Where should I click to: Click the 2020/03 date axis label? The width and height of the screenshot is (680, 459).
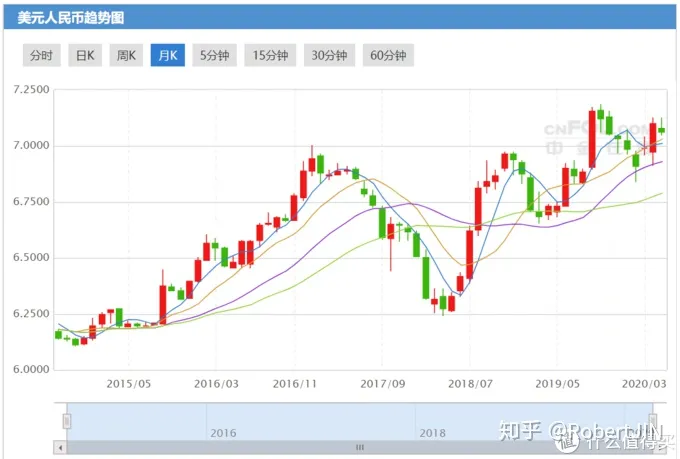[644, 384]
